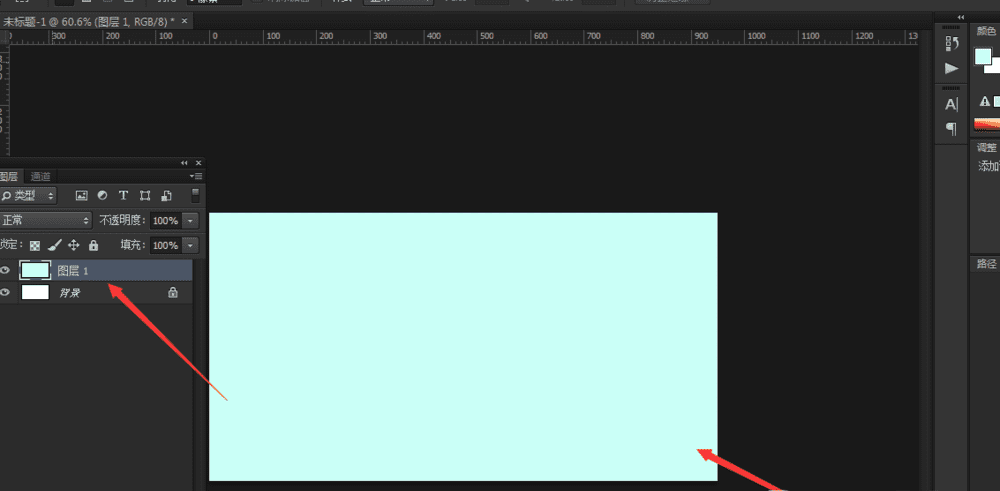
Task: Close the floating layers panel
Action: click(198, 163)
